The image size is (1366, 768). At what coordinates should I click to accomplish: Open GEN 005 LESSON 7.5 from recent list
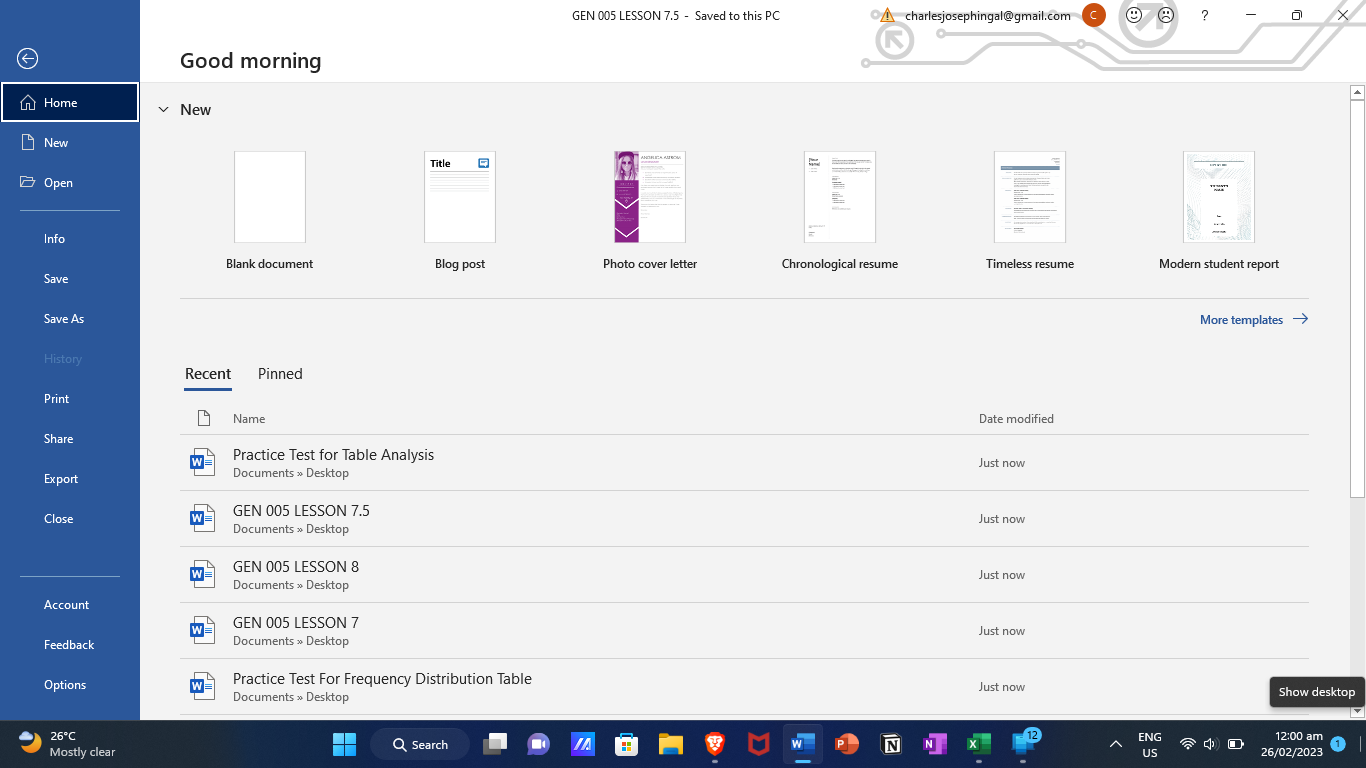[x=744, y=519]
